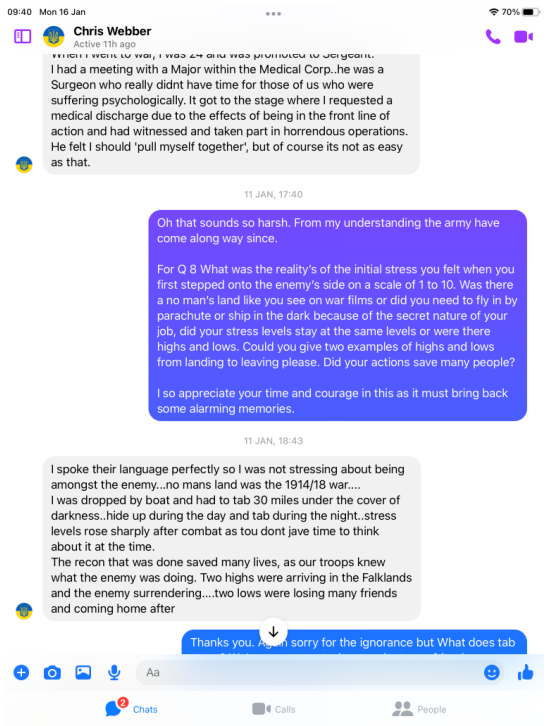This screenshot has width=547, height=726.
Task: Start a video call with Chris Webber
Action: click(523, 37)
